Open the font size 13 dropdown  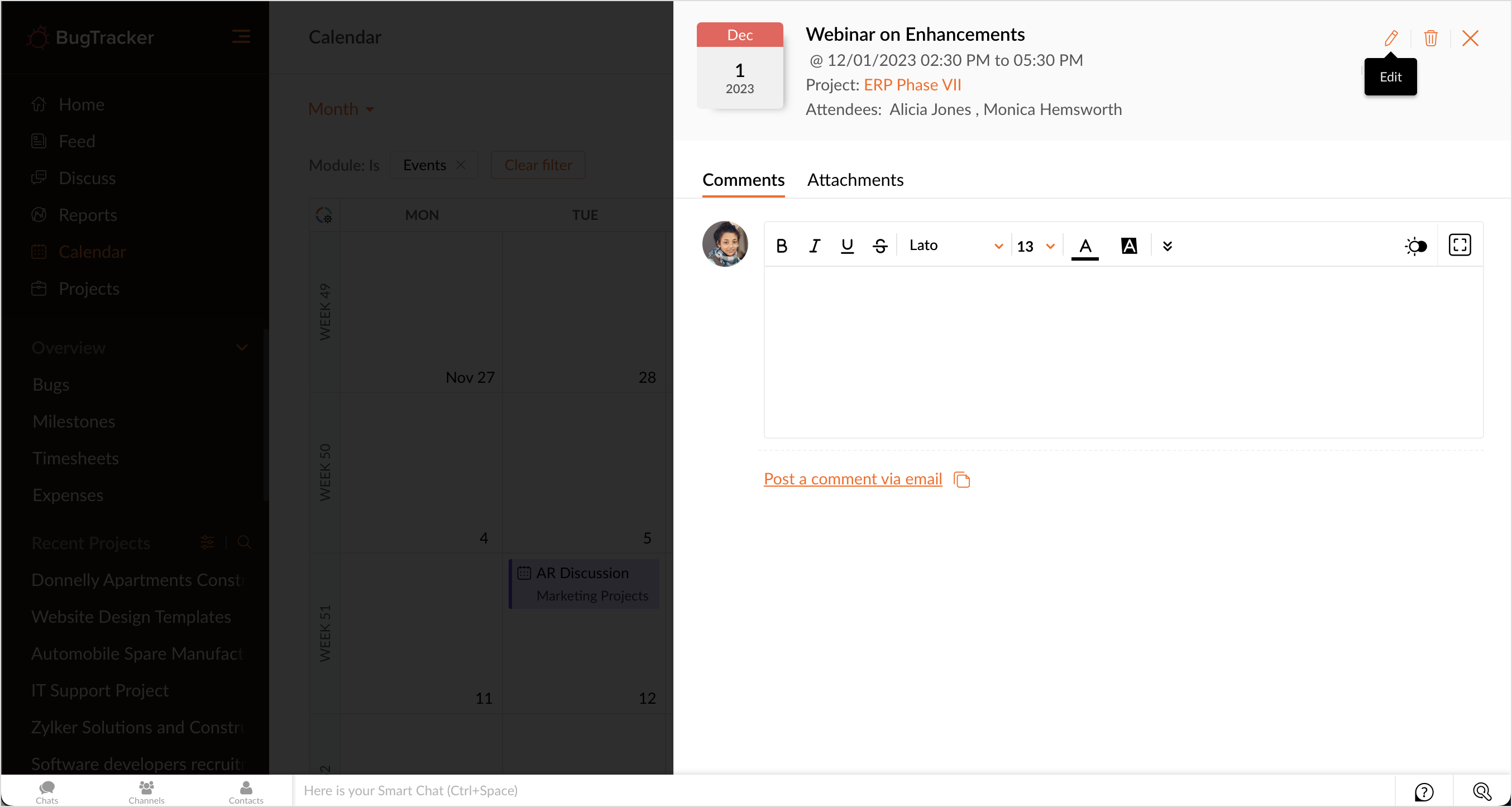click(x=1036, y=246)
